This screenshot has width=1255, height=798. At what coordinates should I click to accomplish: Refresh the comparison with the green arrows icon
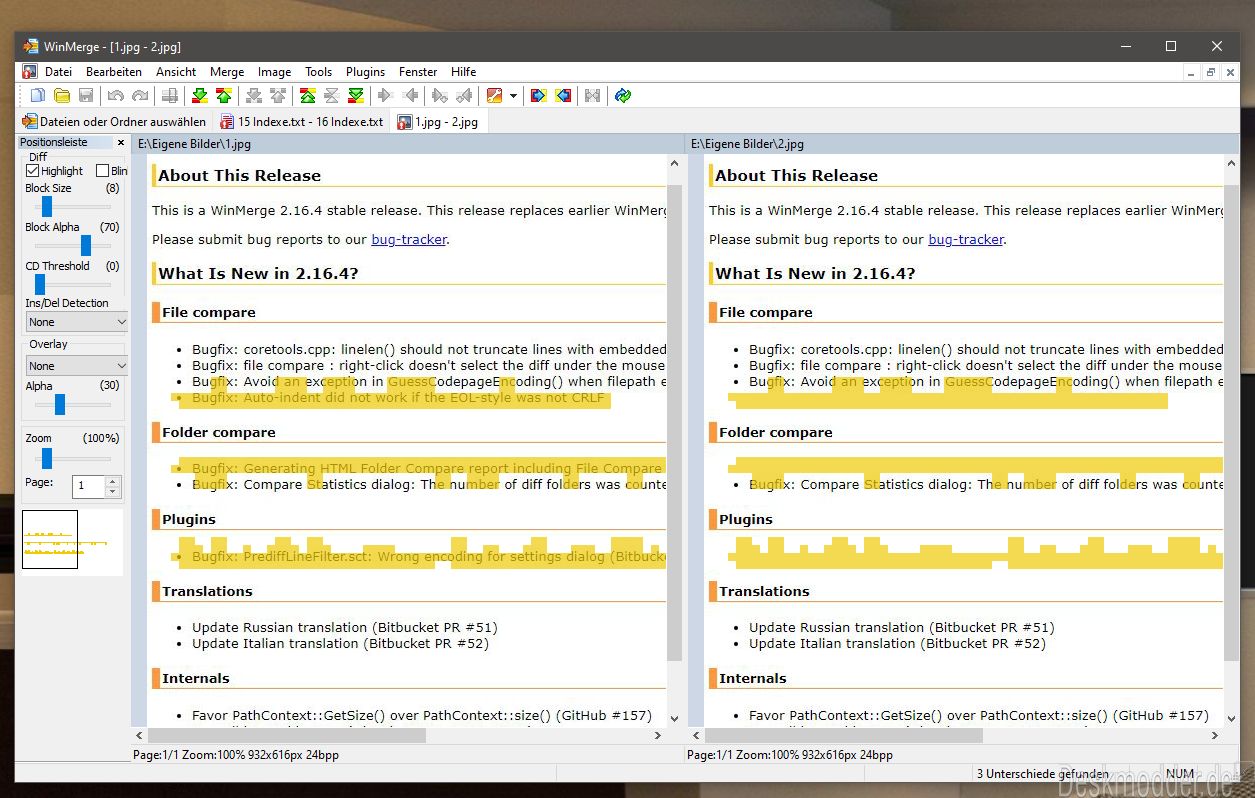coord(623,96)
